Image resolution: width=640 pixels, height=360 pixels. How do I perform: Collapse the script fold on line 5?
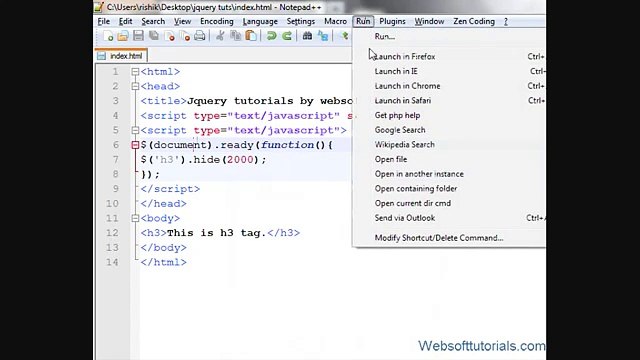pos(135,131)
